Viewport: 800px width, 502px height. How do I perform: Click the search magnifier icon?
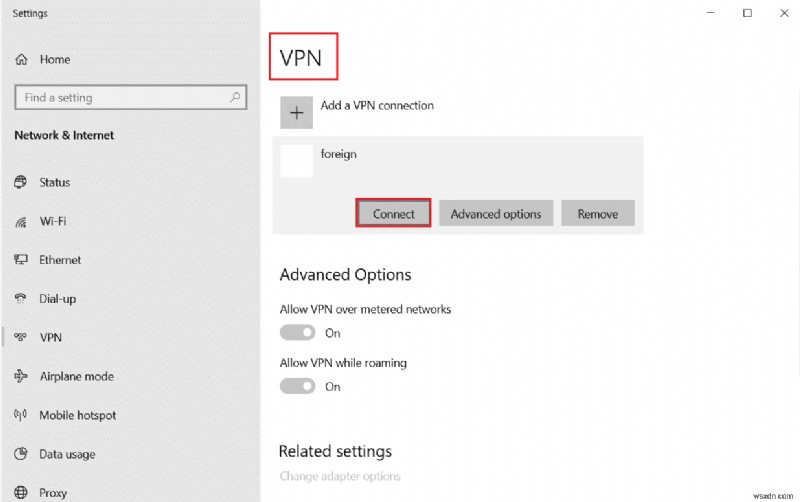pyautogui.click(x=235, y=98)
